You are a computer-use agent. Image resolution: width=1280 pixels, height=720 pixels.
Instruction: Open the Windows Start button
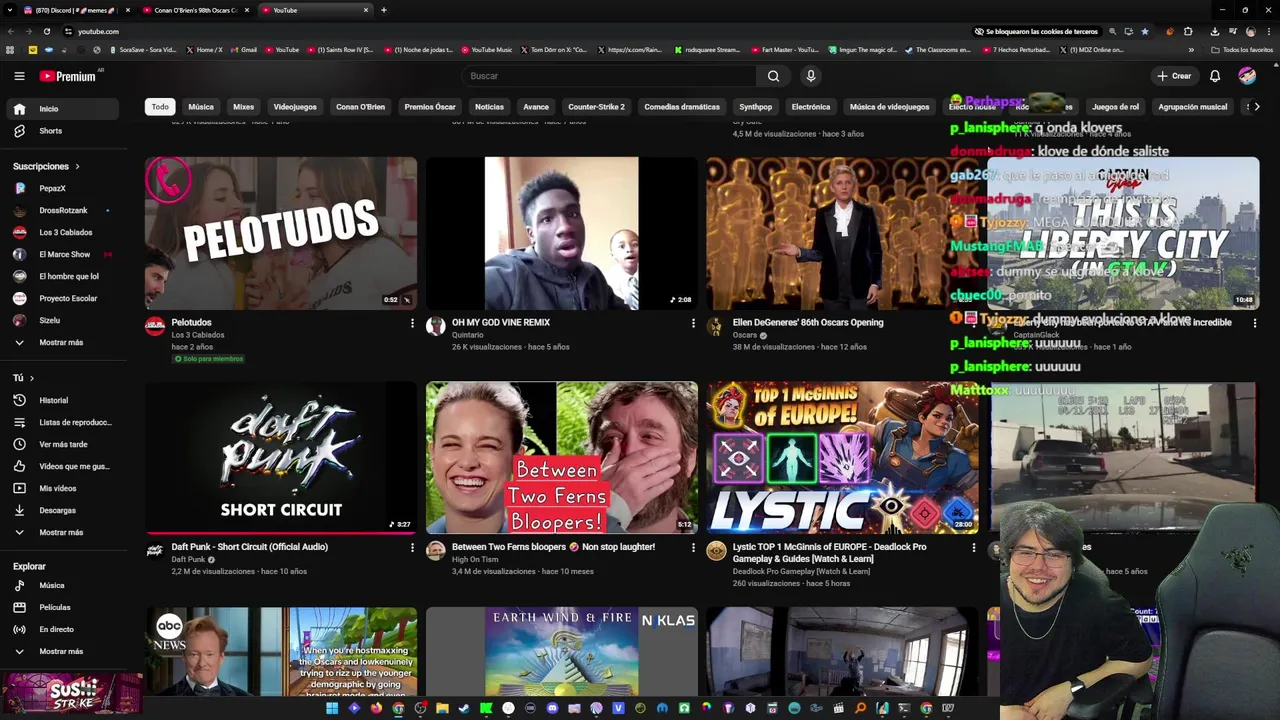click(332, 708)
